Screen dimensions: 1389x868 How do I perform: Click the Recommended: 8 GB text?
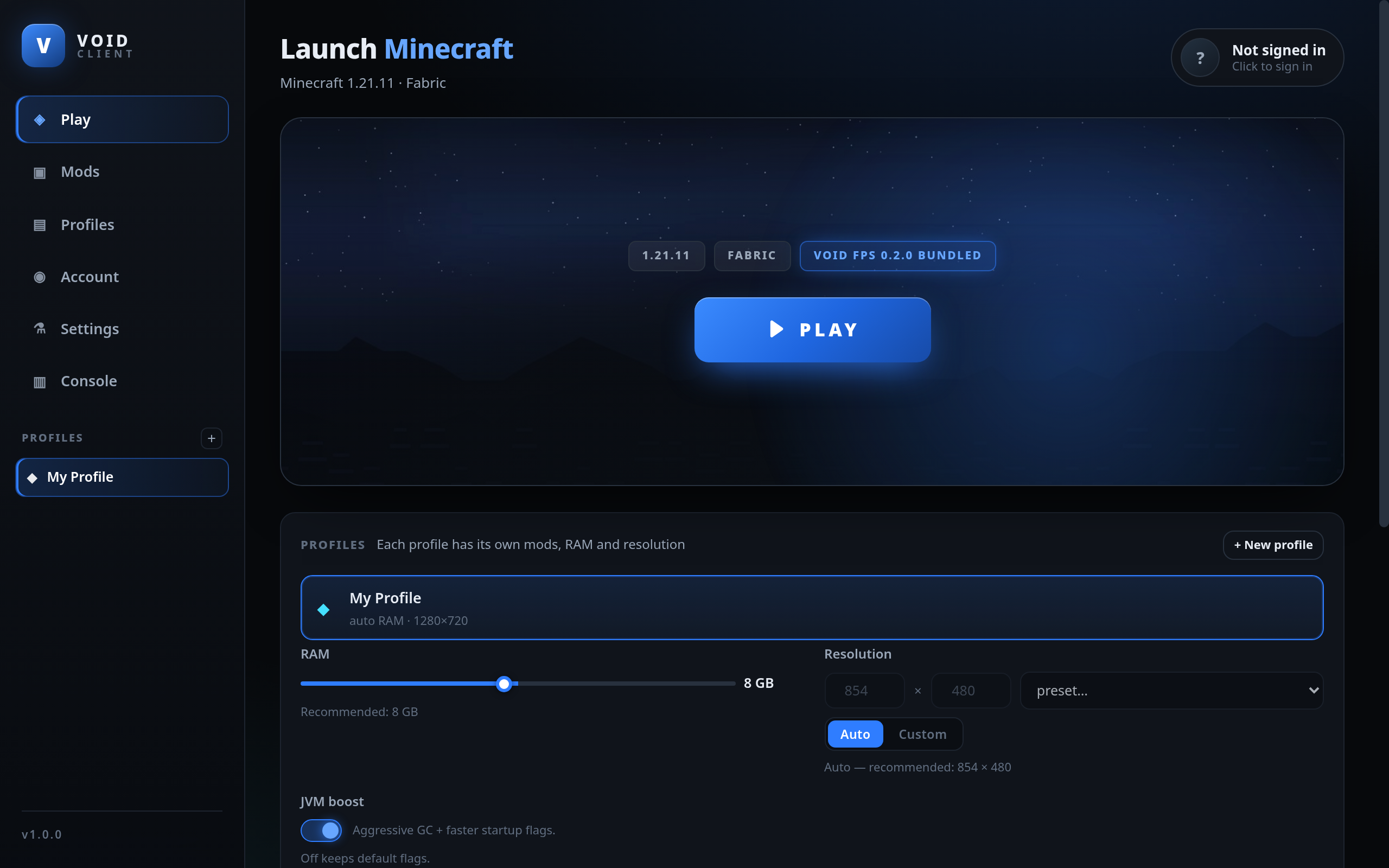(x=359, y=712)
